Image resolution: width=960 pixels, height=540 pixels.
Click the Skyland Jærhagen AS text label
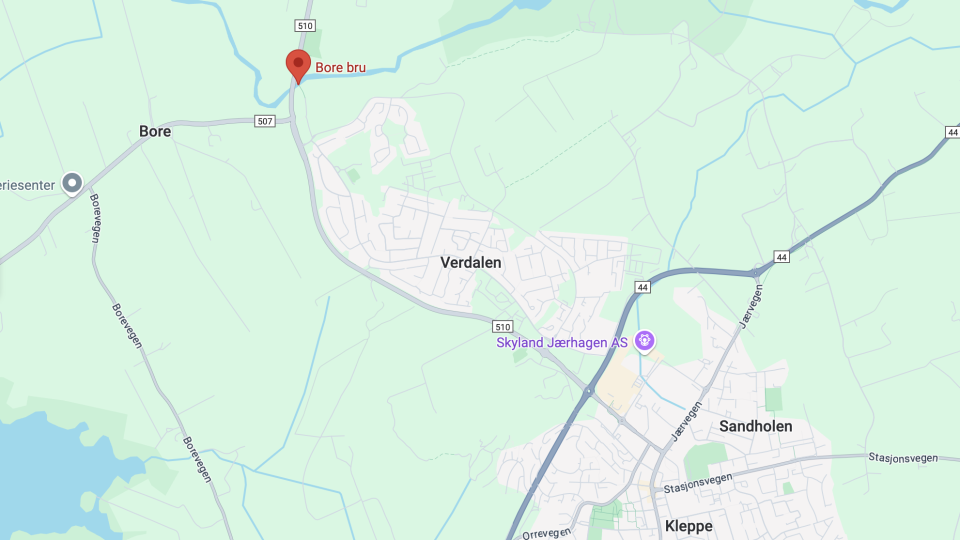click(x=562, y=343)
